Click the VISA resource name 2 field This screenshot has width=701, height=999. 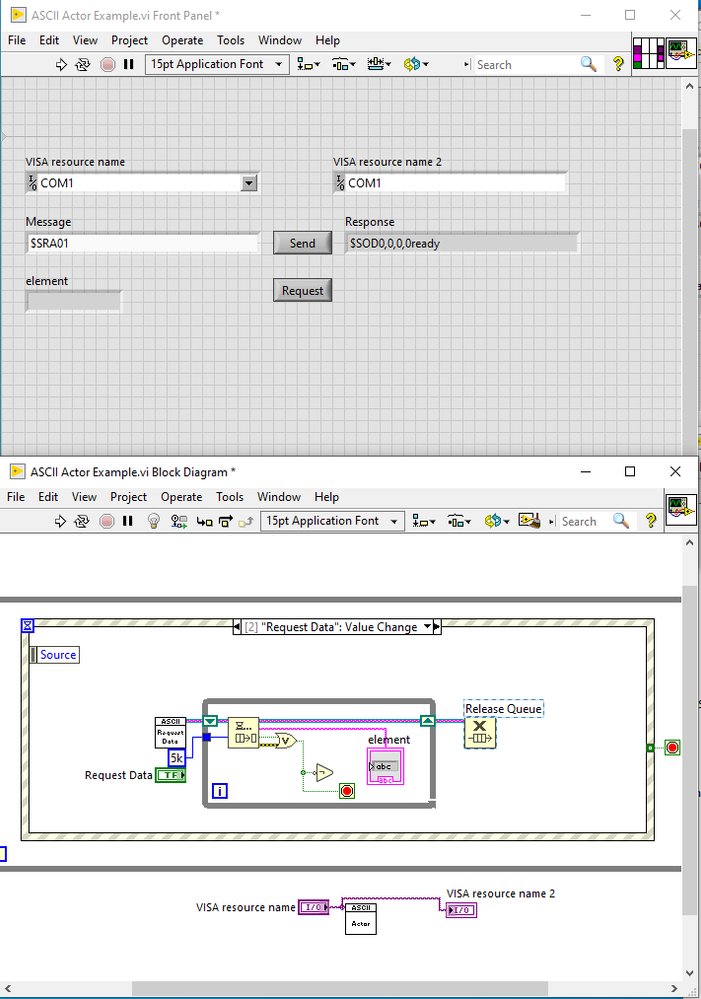click(450, 183)
